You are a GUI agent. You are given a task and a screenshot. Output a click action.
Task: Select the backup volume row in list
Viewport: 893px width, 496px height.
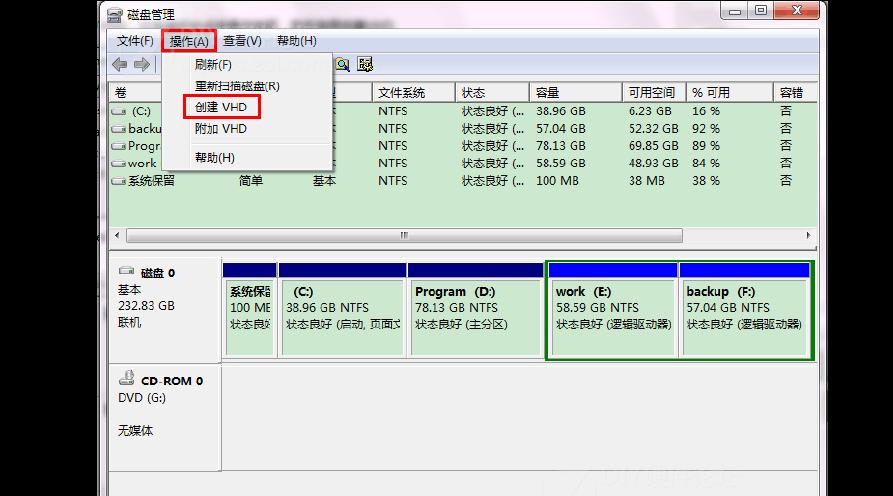pyautogui.click(x=462, y=129)
